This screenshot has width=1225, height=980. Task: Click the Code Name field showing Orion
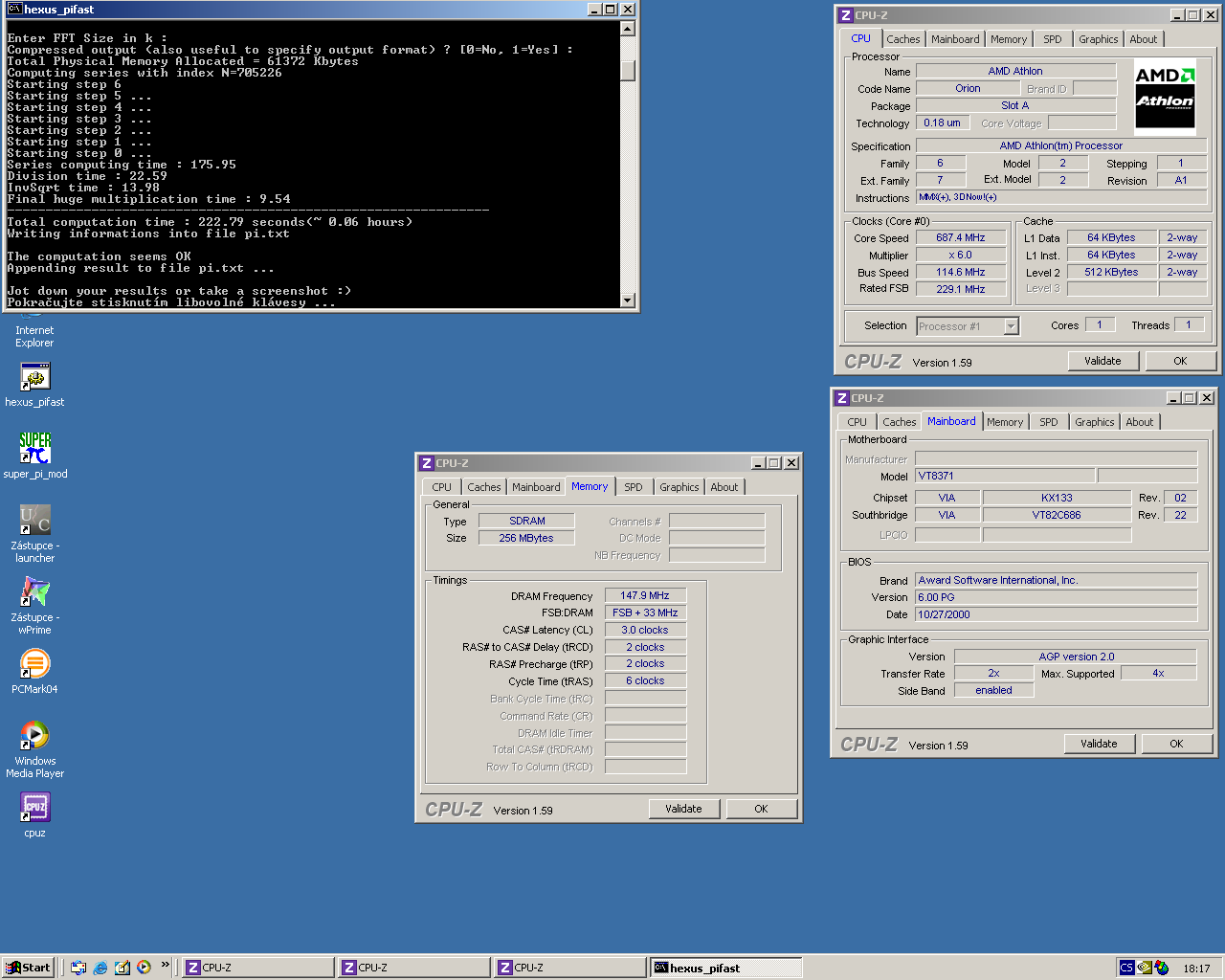[x=968, y=88]
